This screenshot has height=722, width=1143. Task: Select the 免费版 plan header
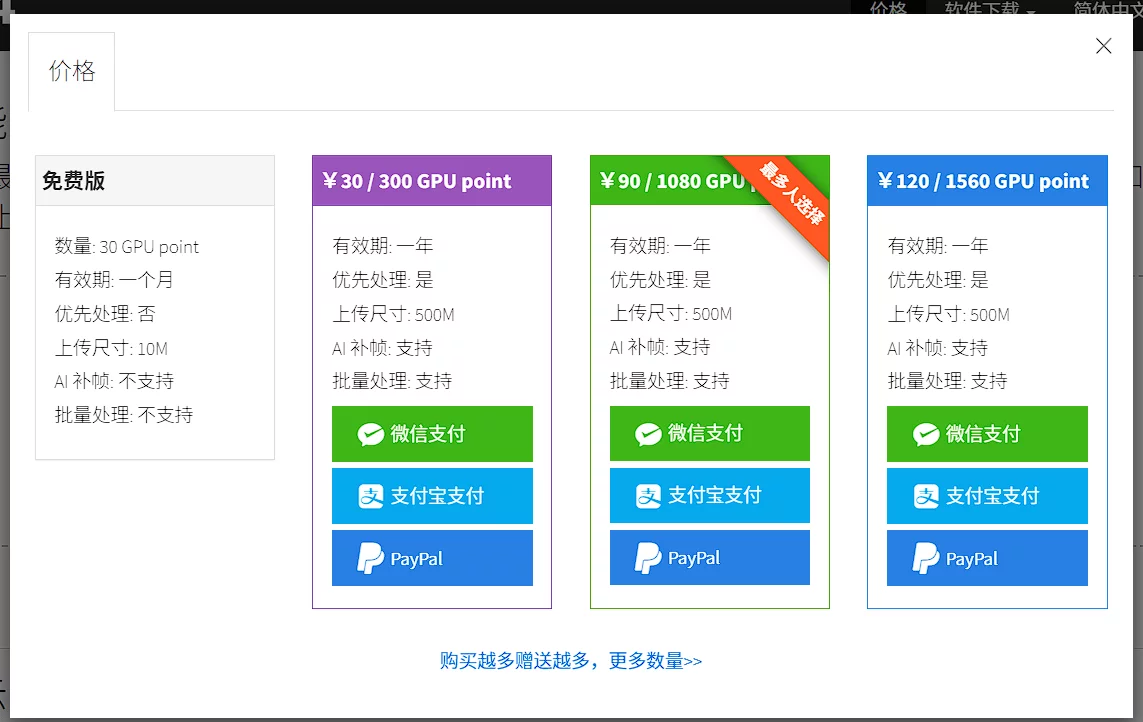point(155,181)
